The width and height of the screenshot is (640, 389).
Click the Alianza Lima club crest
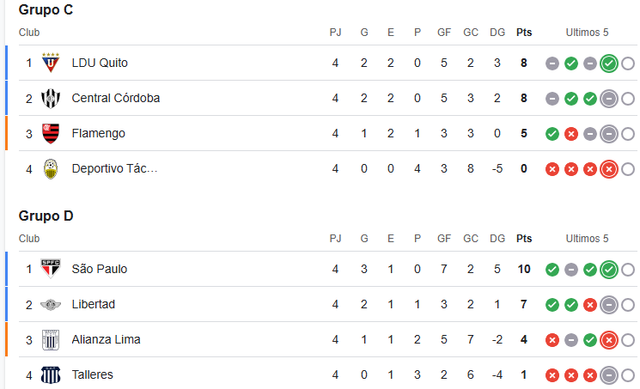pos(51,340)
